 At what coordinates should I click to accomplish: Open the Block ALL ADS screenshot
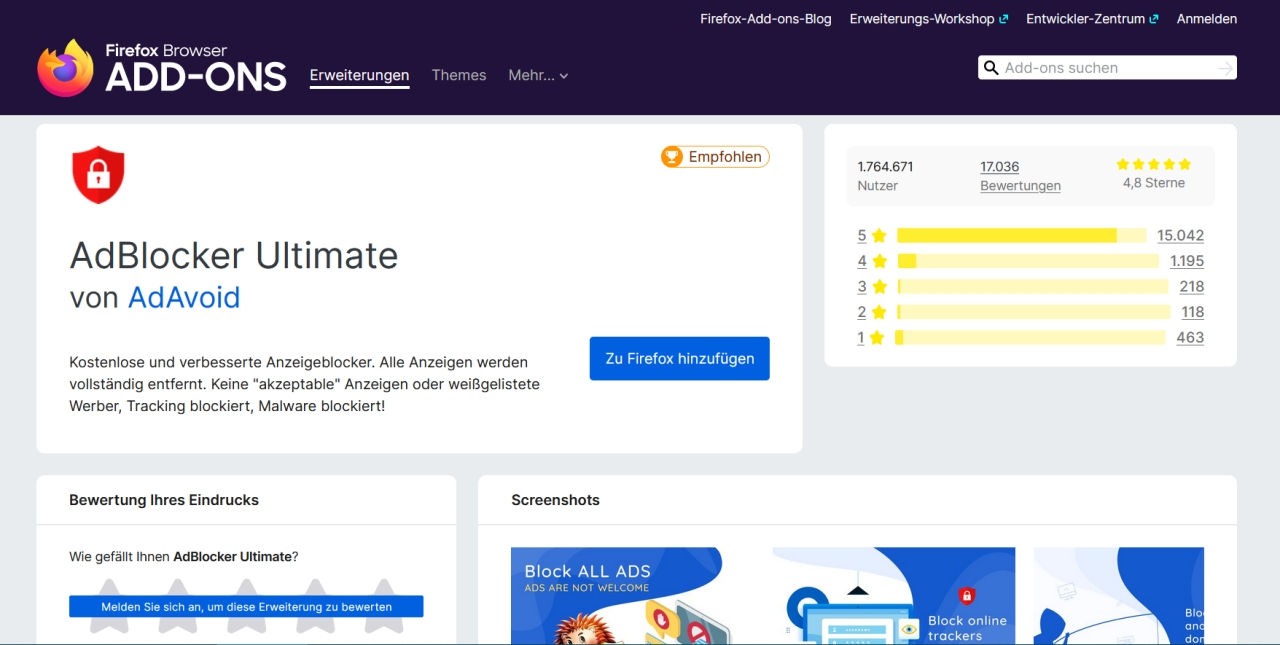(632, 595)
